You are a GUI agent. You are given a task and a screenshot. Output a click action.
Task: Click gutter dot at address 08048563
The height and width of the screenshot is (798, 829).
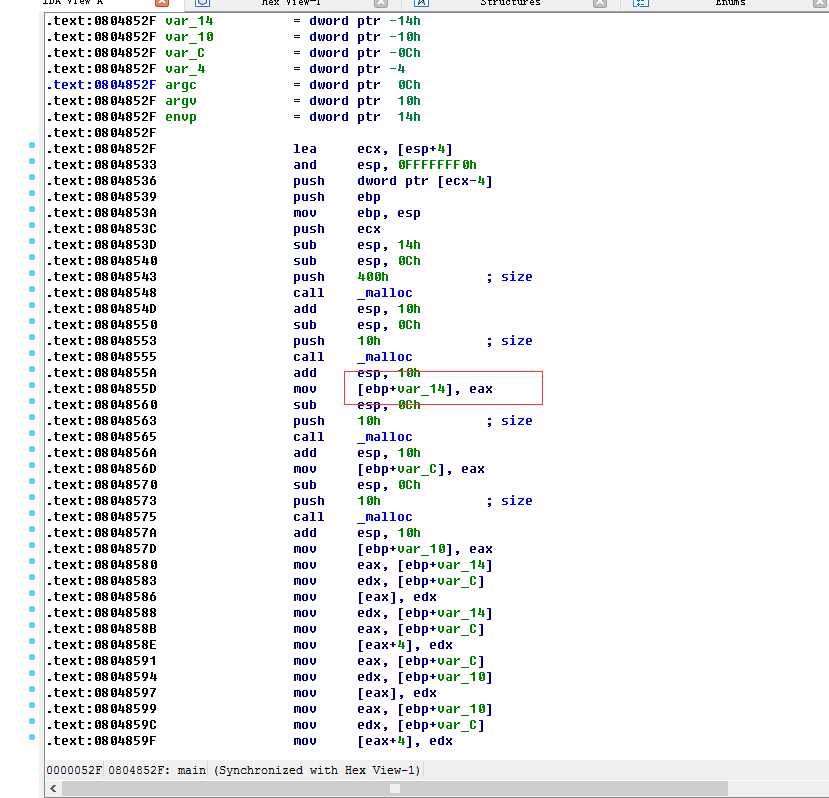(32, 417)
